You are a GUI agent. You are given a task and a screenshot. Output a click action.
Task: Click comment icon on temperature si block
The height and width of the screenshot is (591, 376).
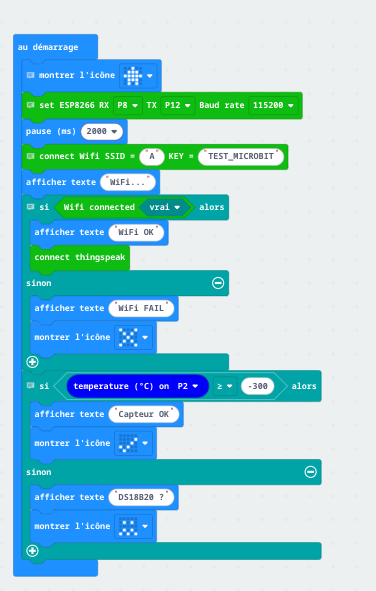[31, 386]
